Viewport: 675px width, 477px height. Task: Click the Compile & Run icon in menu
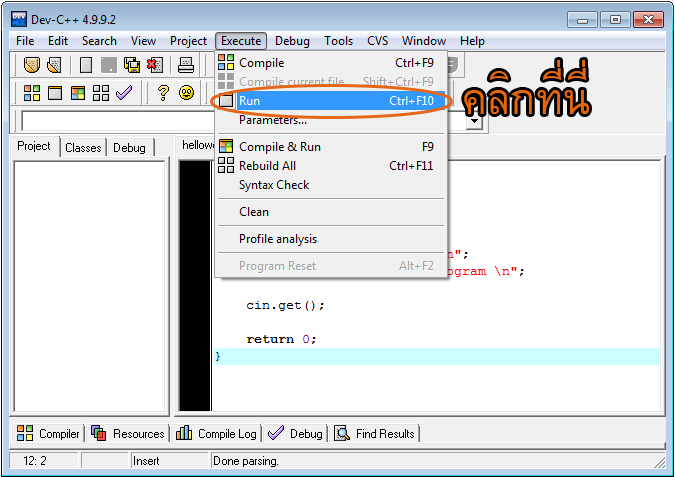[x=226, y=146]
